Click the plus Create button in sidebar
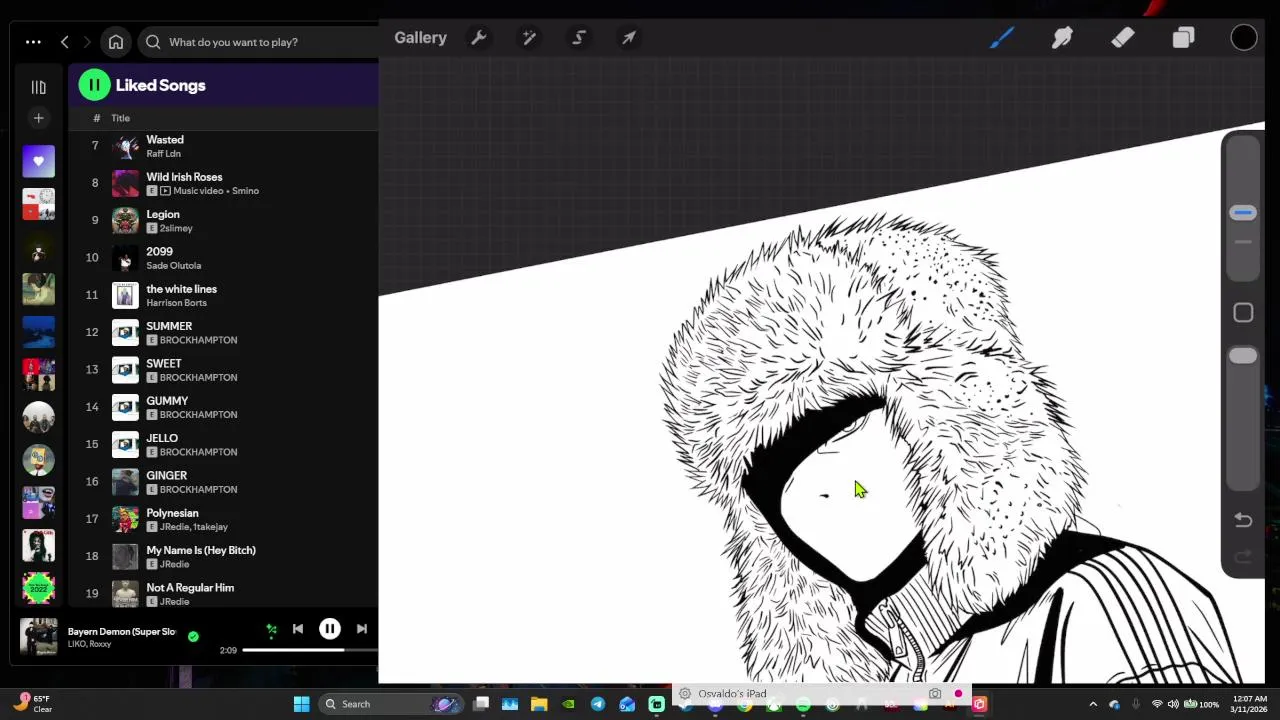This screenshot has height=720, width=1280. (x=38, y=118)
